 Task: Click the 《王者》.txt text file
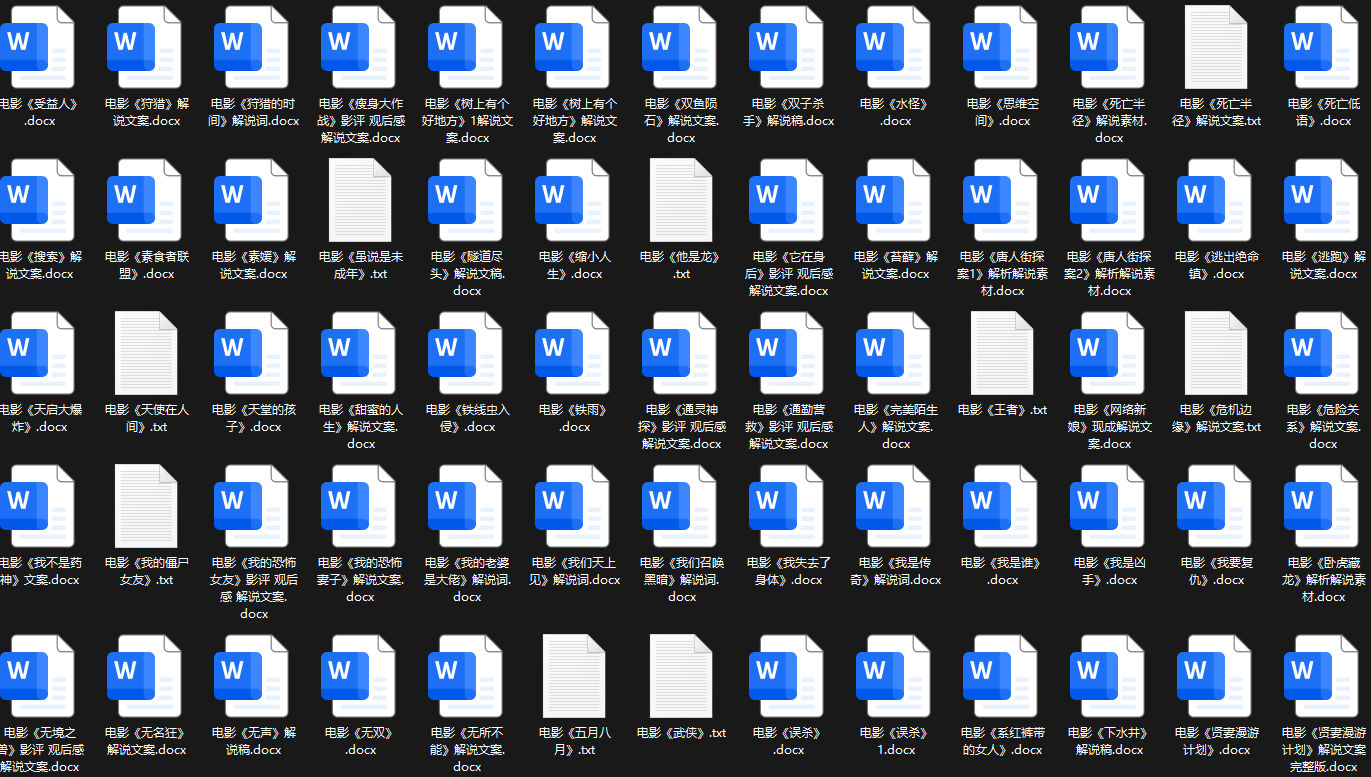1001,351
